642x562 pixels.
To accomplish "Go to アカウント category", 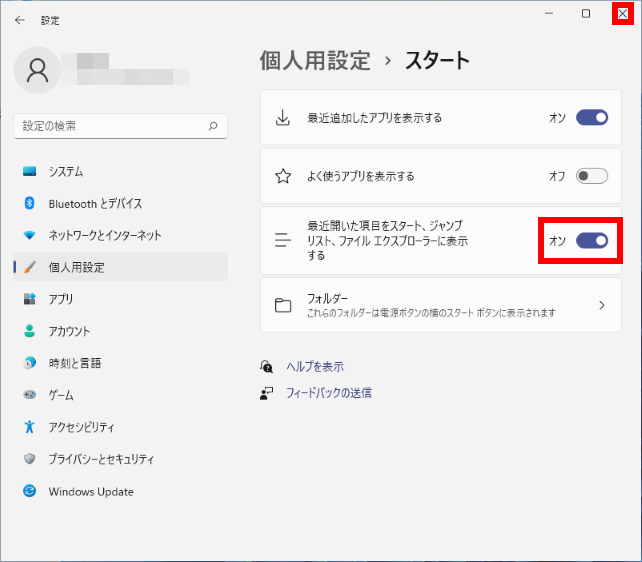I will pyautogui.click(x=120, y=331).
